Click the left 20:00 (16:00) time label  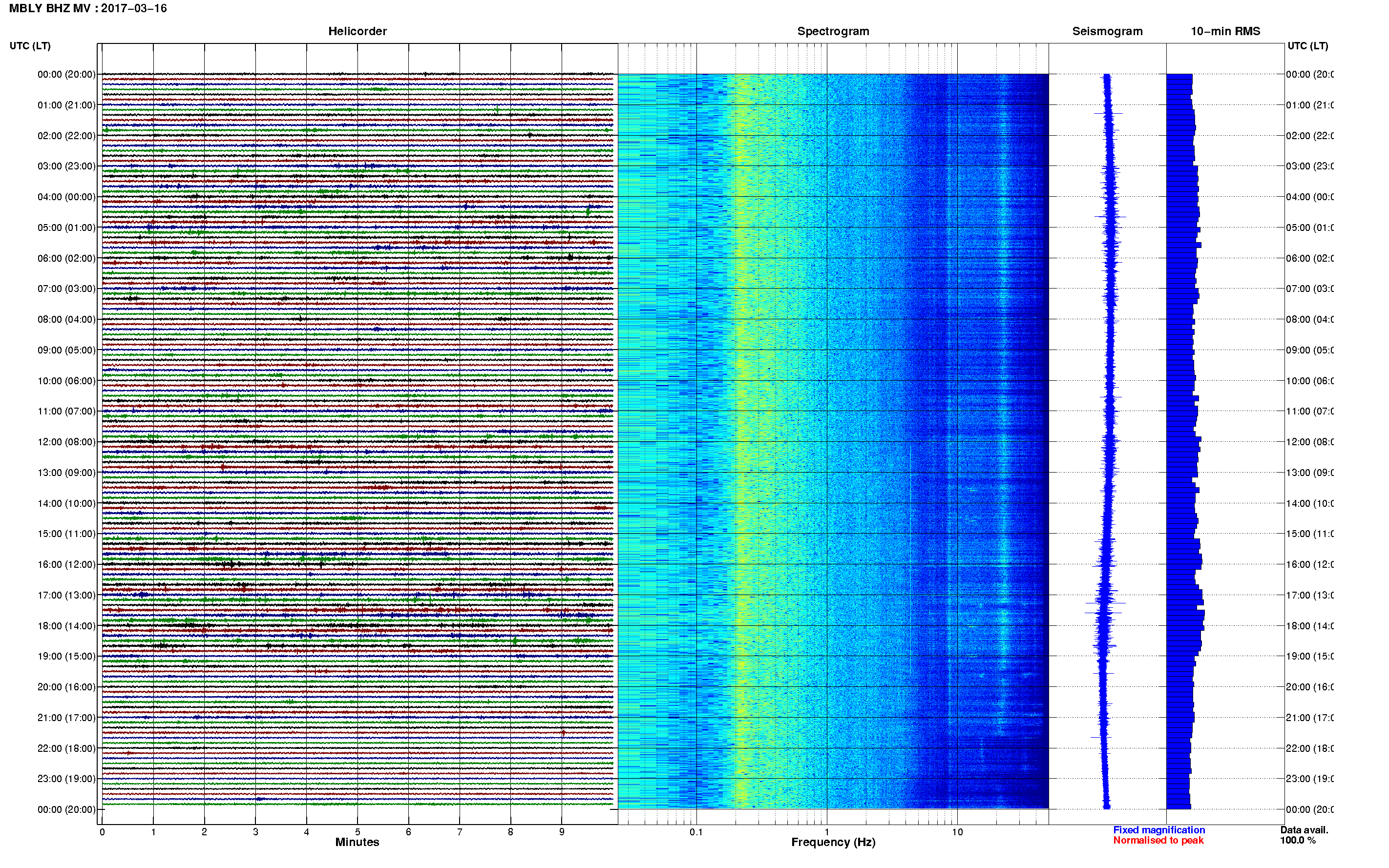tap(66, 687)
